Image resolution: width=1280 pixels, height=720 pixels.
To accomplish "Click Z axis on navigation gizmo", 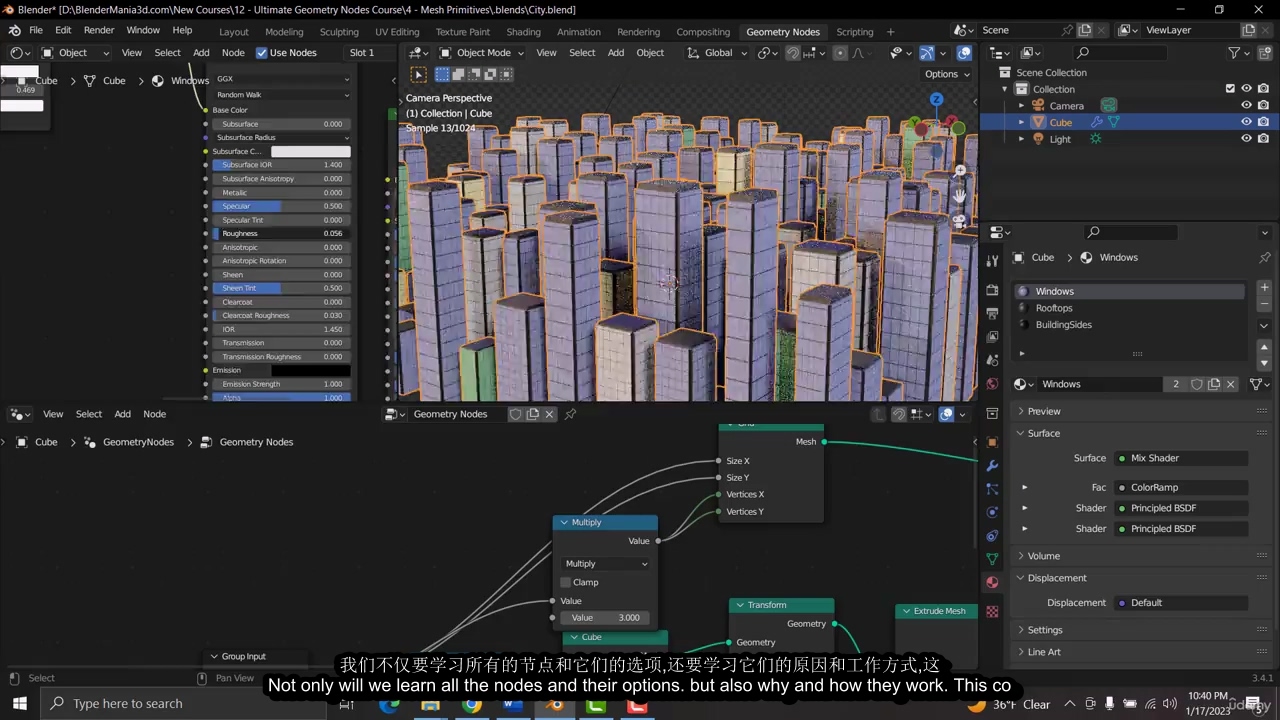I will click(x=936, y=99).
